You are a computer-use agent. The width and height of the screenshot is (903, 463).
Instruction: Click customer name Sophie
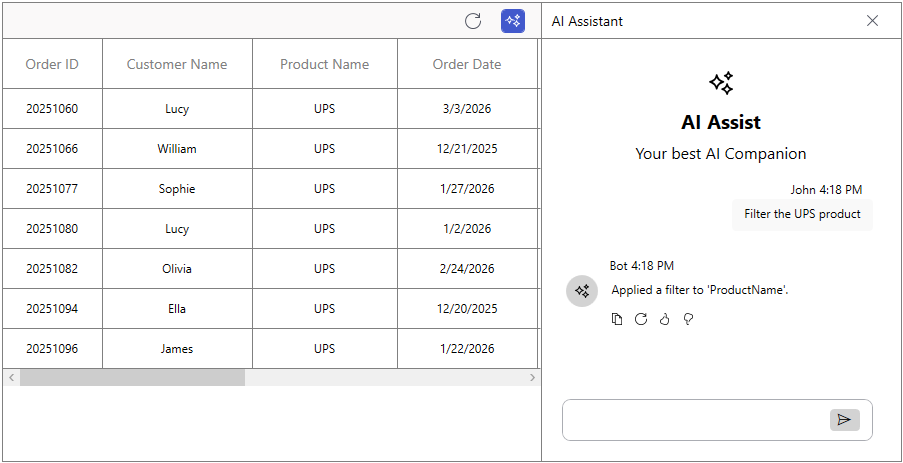pos(177,189)
